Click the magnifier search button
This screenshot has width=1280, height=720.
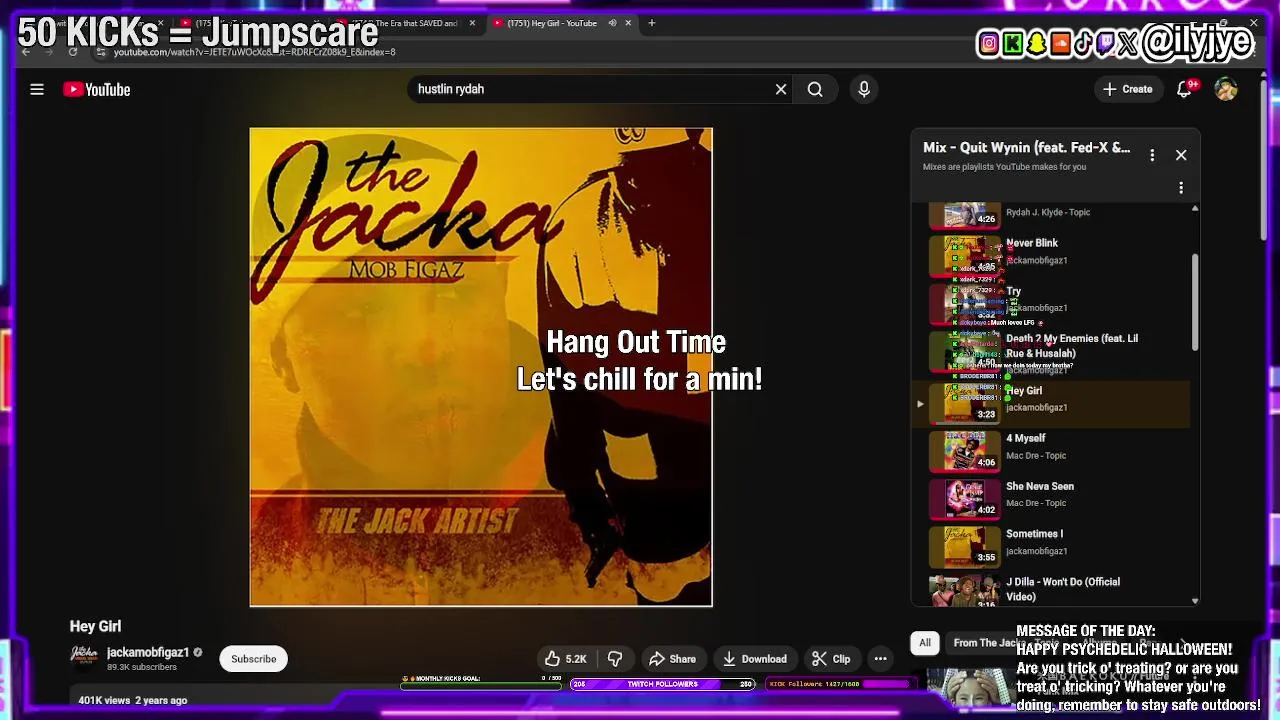click(815, 89)
